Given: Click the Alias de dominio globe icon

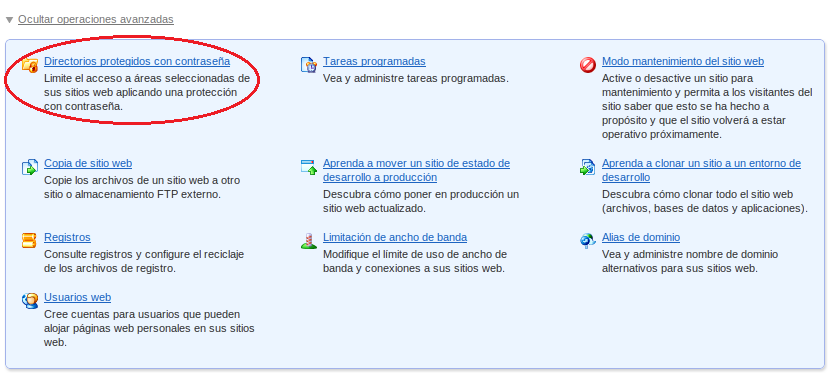Looking at the screenshot, I should (x=588, y=241).
